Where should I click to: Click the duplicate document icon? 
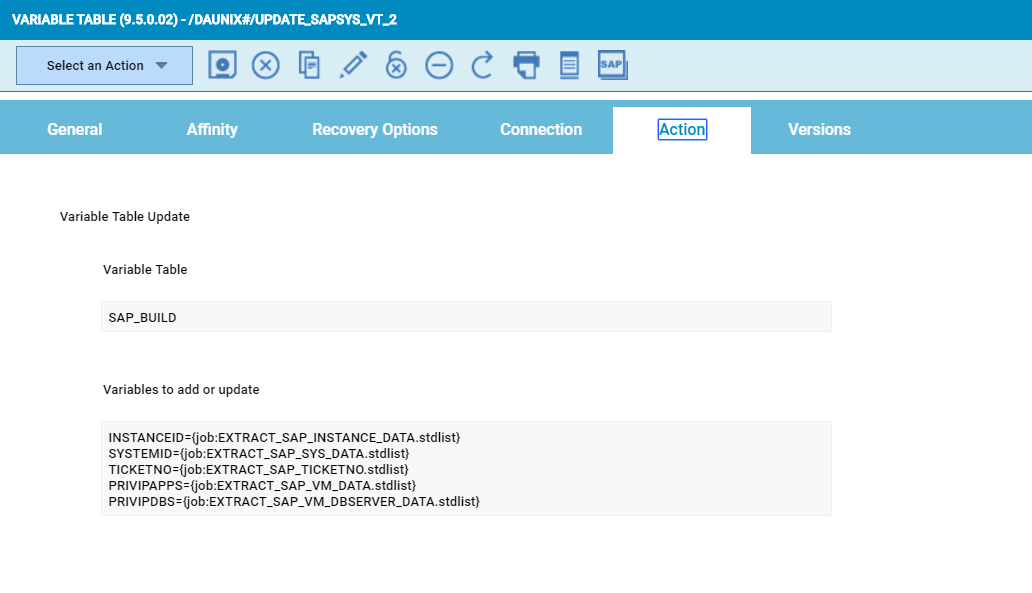point(309,66)
